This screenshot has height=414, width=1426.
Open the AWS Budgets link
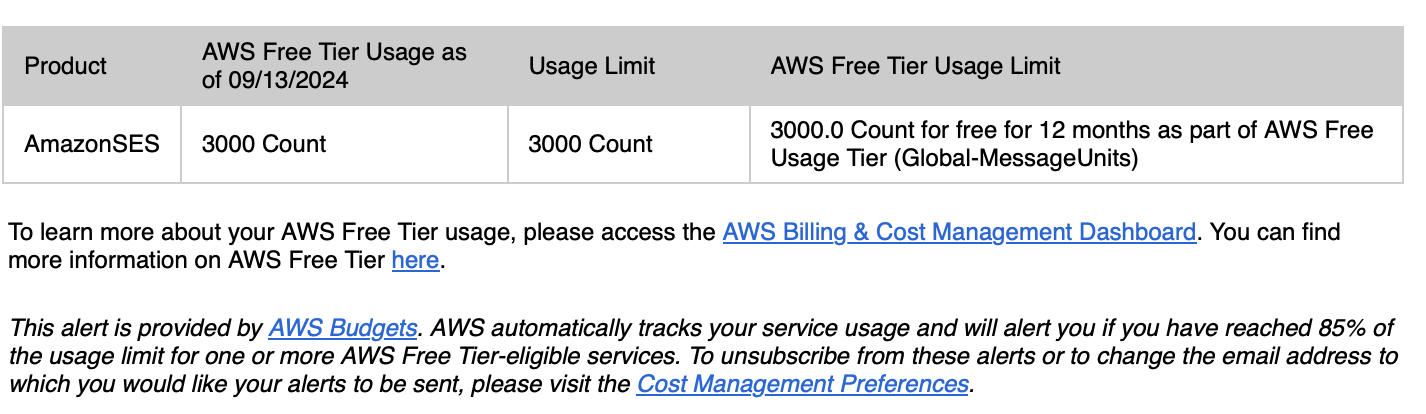point(342,328)
